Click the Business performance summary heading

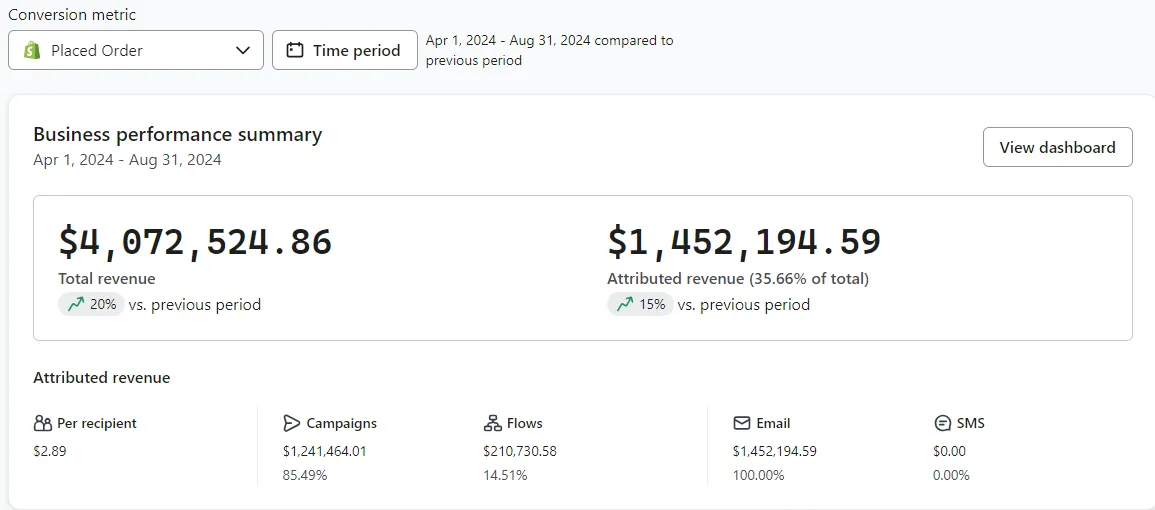point(178,135)
